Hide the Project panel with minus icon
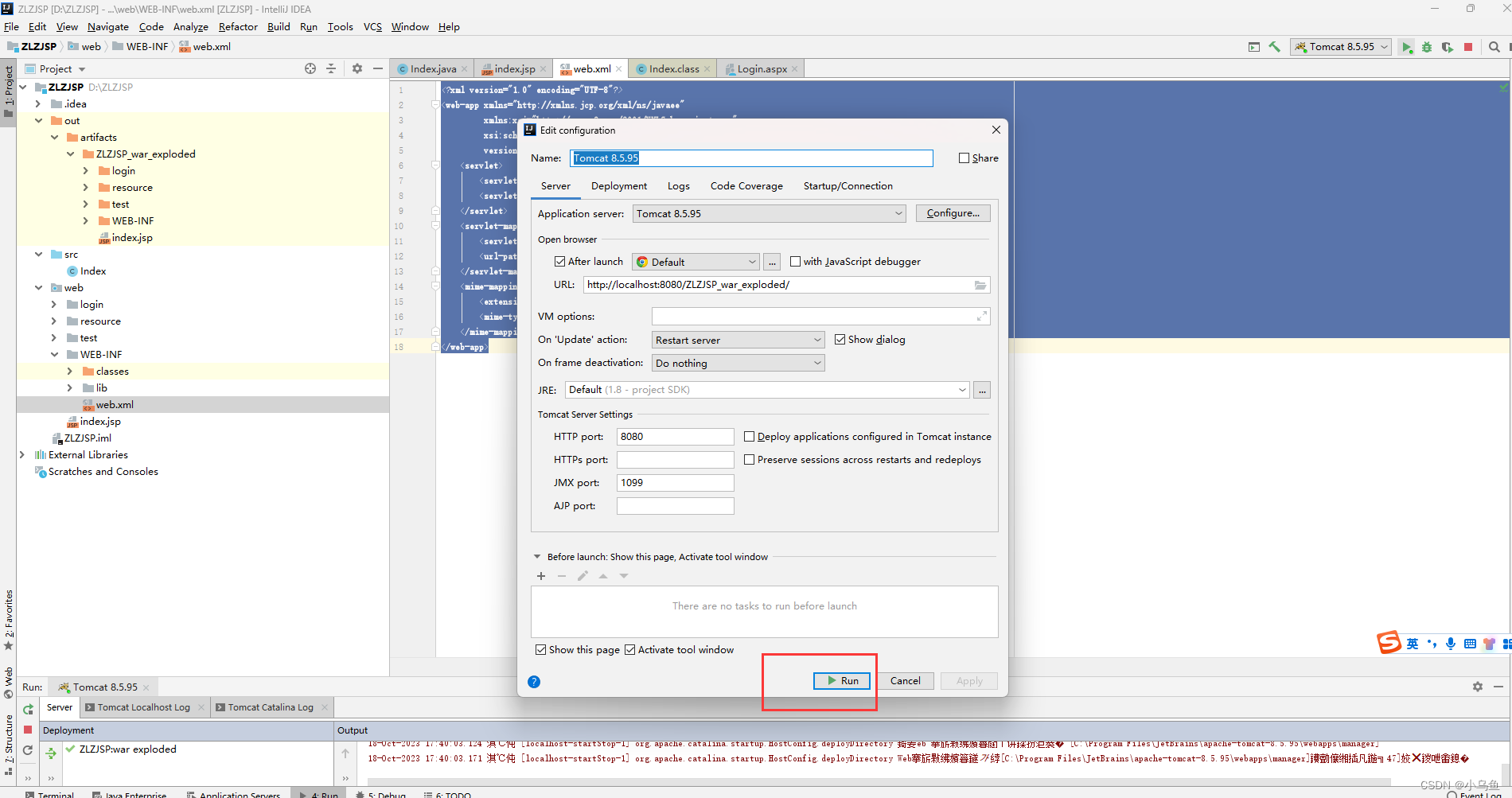Image resolution: width=1512 pixels, height=798 pixels. click(378, 68)
